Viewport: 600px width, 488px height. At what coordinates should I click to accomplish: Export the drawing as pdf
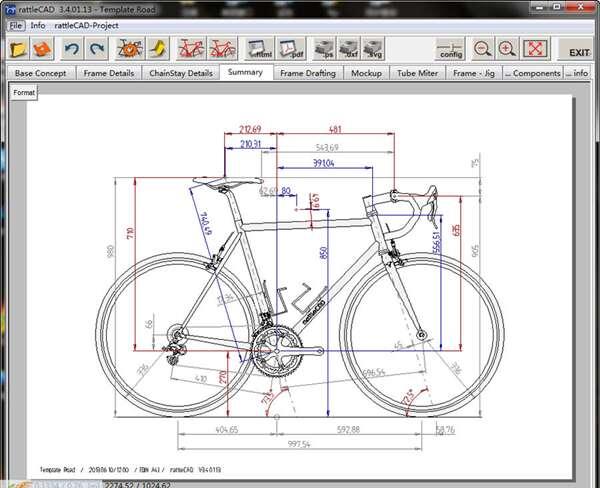pos(291,48)
